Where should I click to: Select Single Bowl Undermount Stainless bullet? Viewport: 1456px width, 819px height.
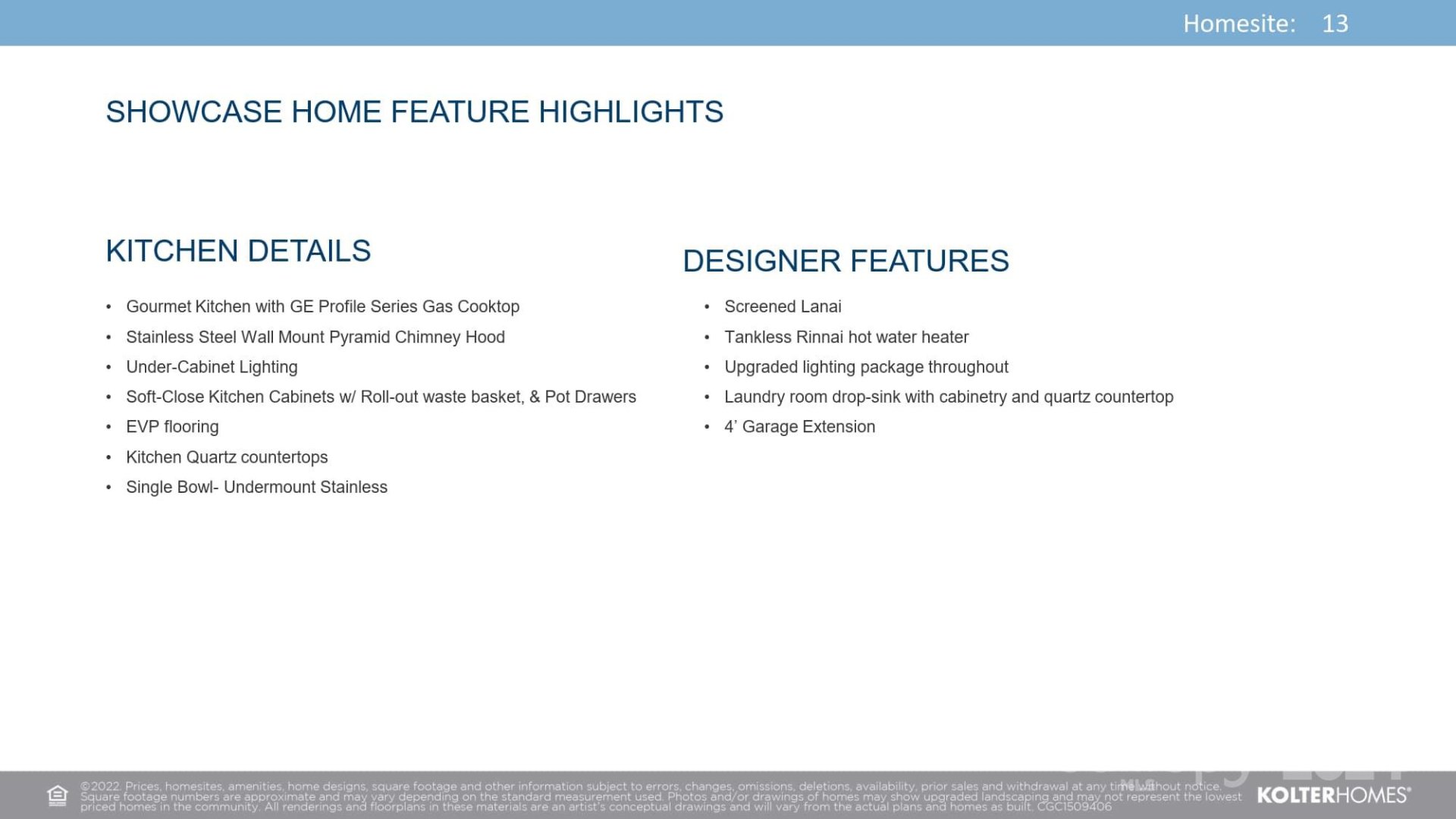click(x=256, y=487)
